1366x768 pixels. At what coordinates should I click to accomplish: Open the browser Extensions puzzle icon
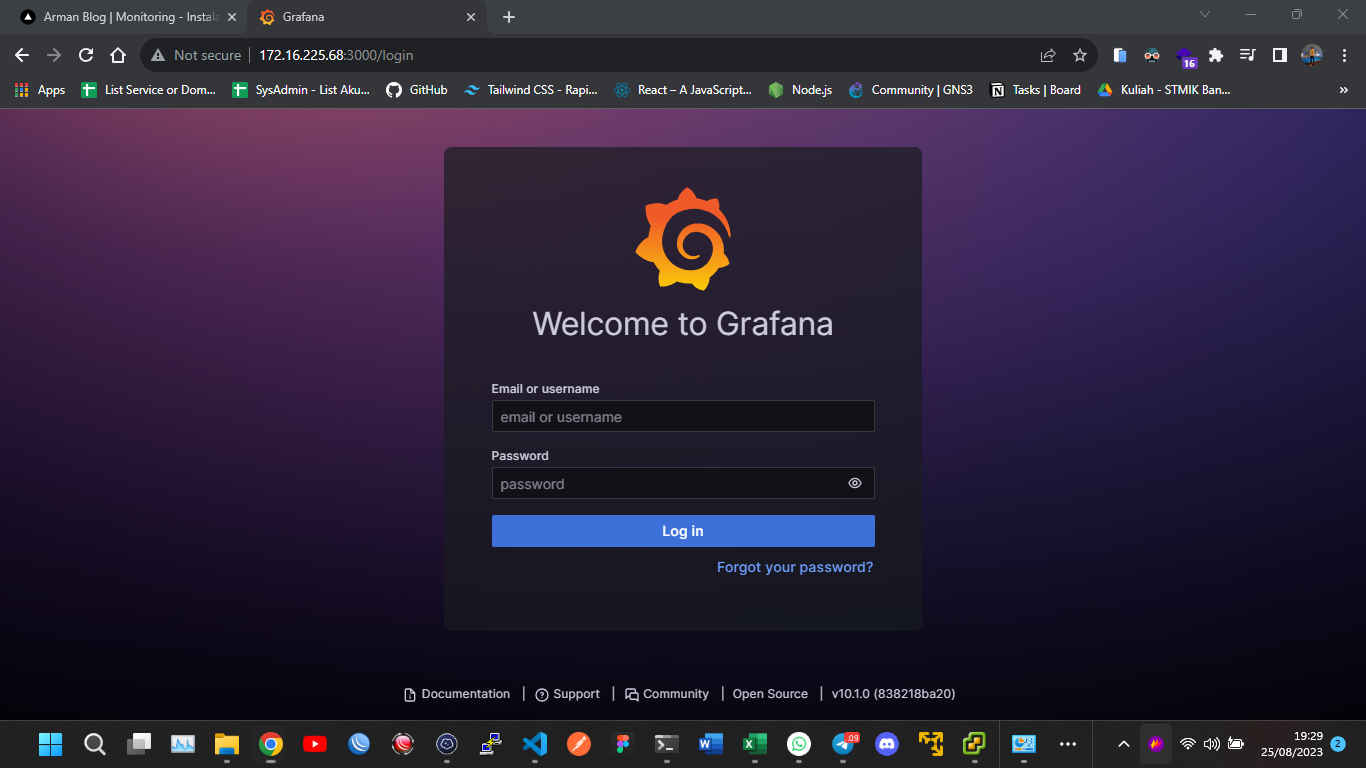point(1215,56)
